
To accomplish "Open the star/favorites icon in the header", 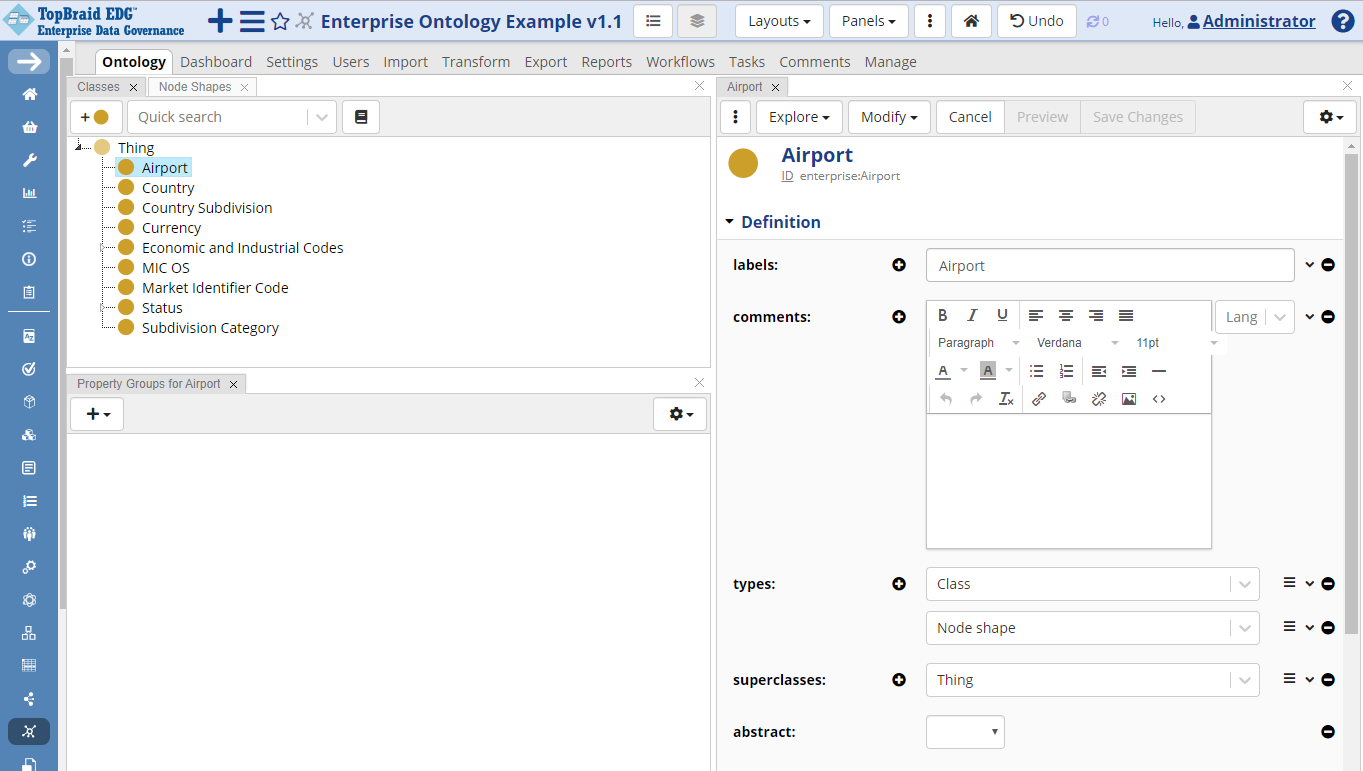I will (x=279, y=20).
